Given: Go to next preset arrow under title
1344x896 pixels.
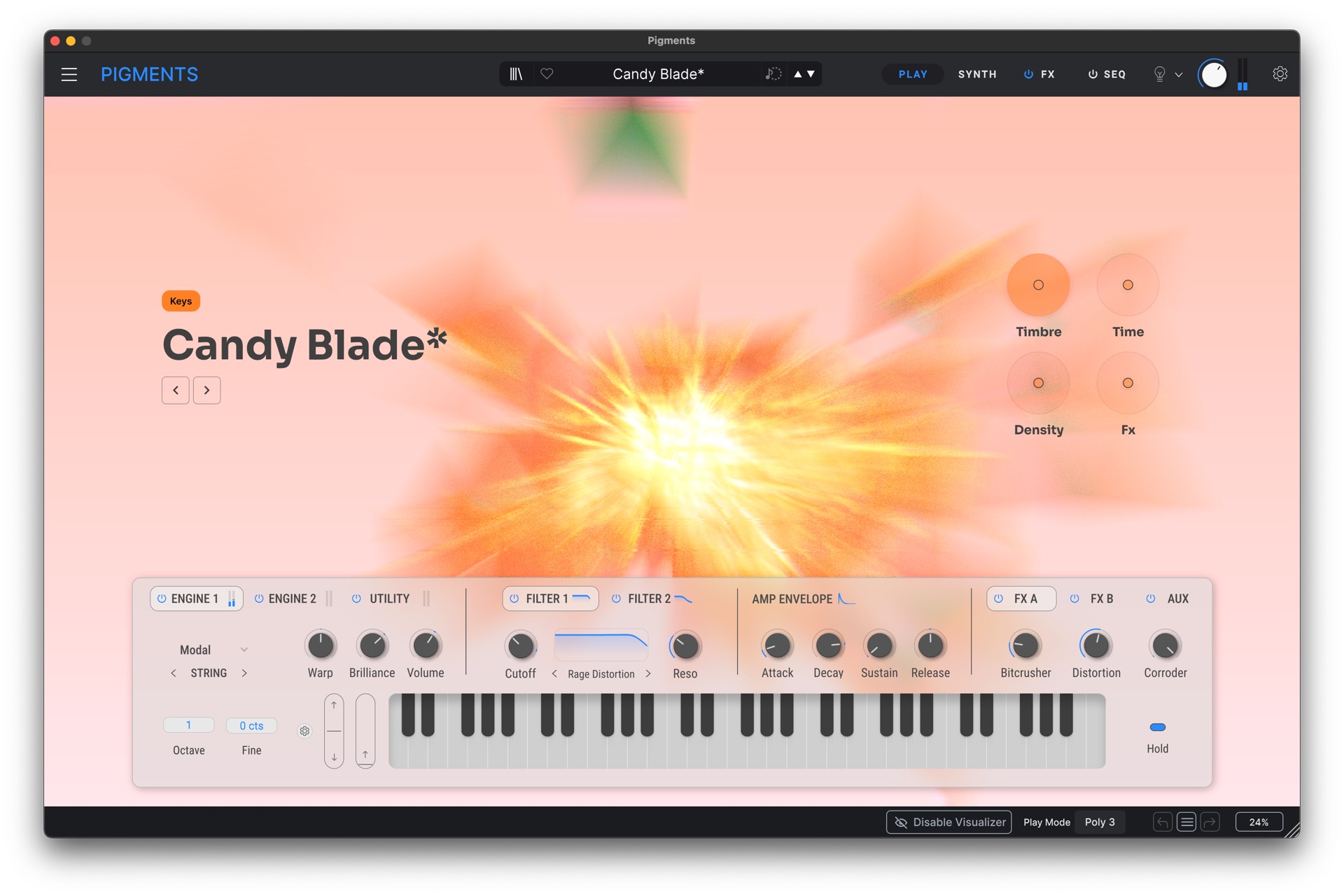Looking at the screenshot, I should [206, 390].
